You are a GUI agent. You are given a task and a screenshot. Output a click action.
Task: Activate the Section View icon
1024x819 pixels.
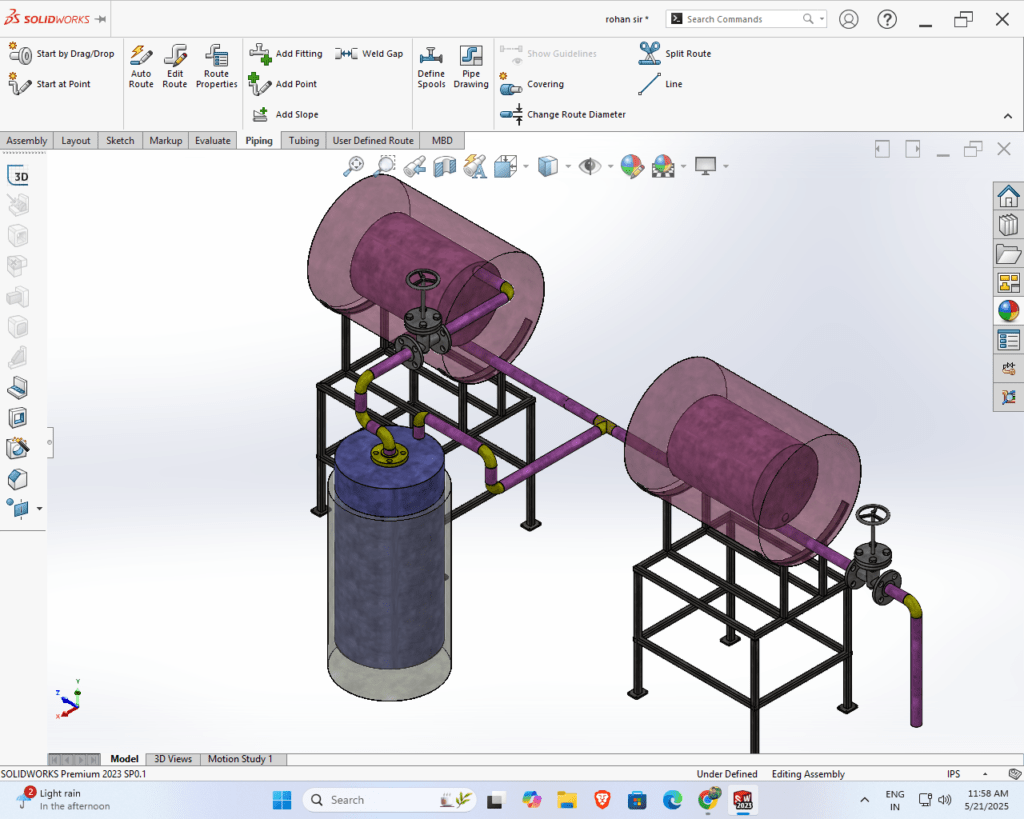point(444,166)
